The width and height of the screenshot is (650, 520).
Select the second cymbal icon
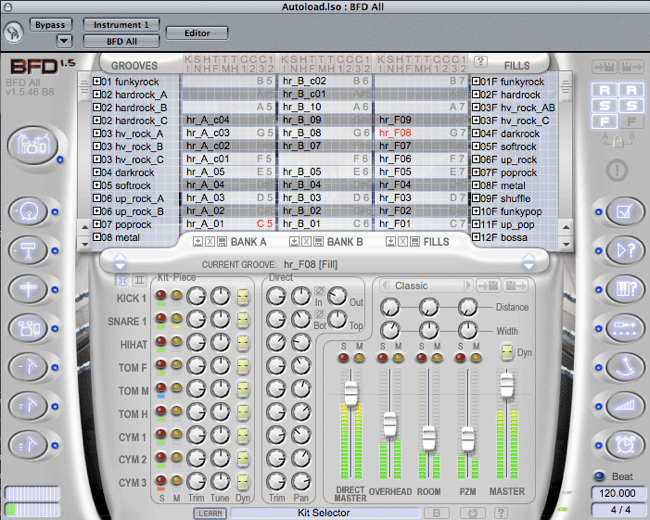[x=29, y=406]
